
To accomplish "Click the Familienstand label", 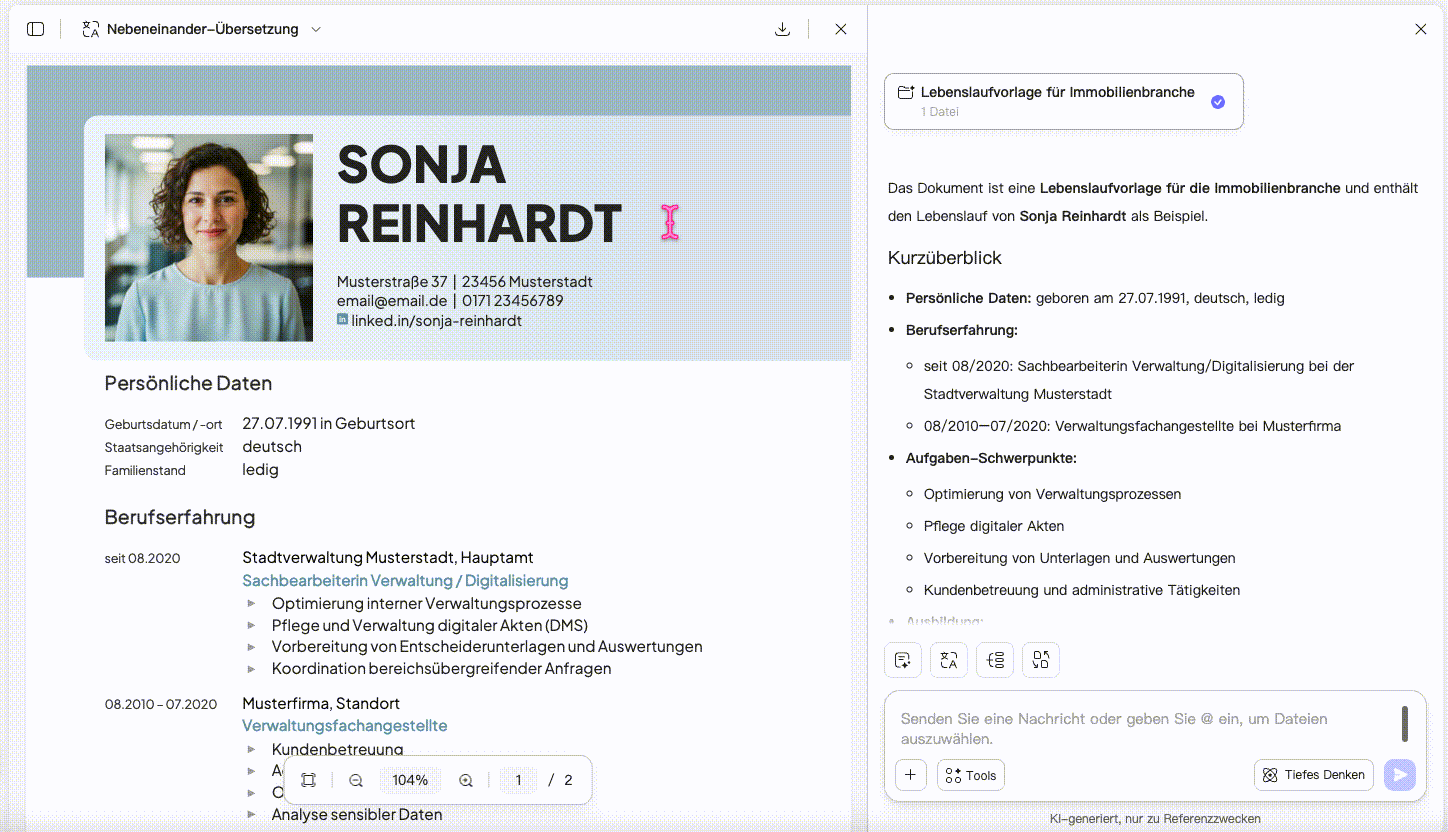I will point(145,471).
